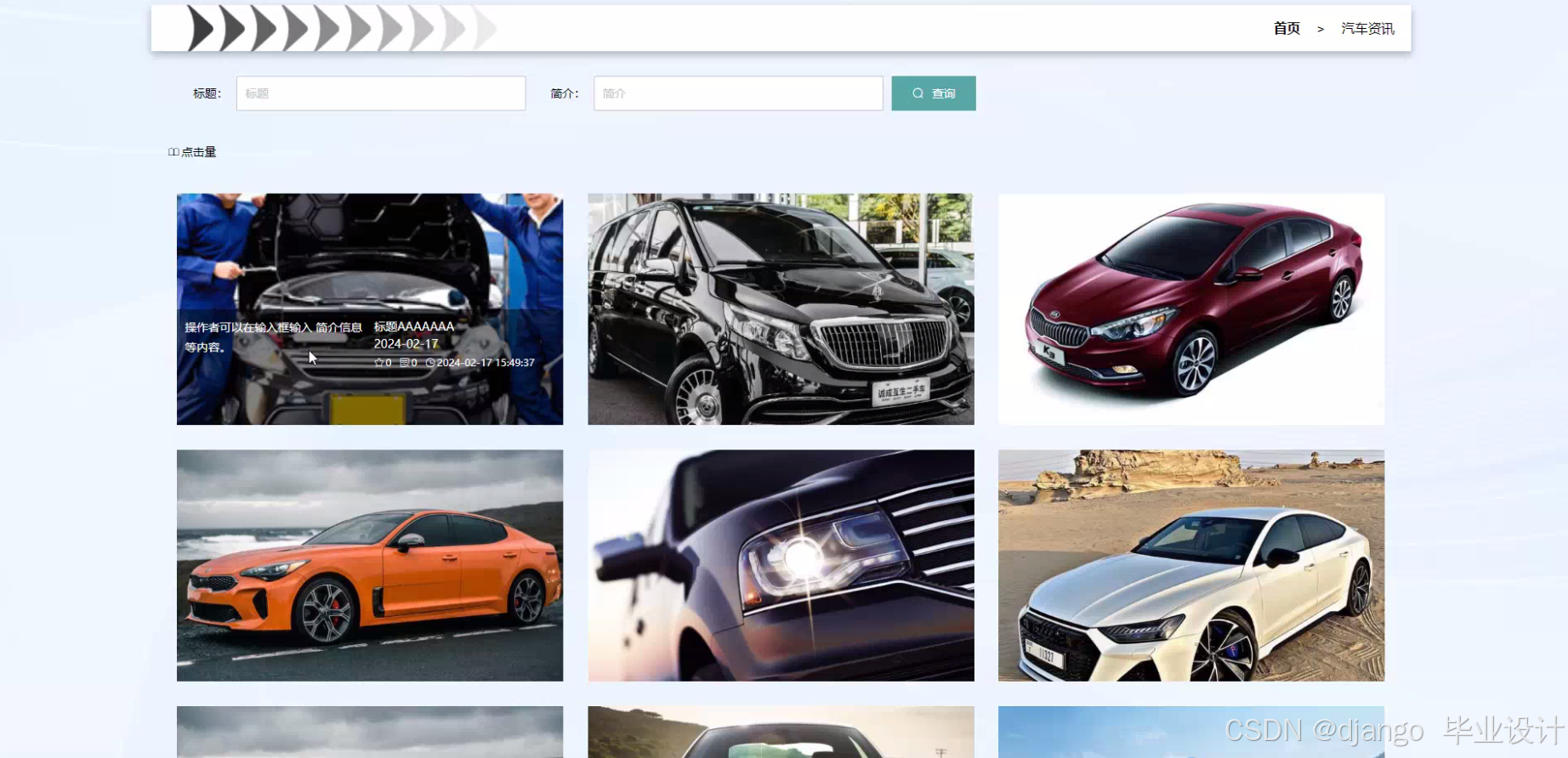Screen dimensions: 1568x758
Task: Open the maroon Kia K3 sedan card
Action: (x=1191, y=309)
